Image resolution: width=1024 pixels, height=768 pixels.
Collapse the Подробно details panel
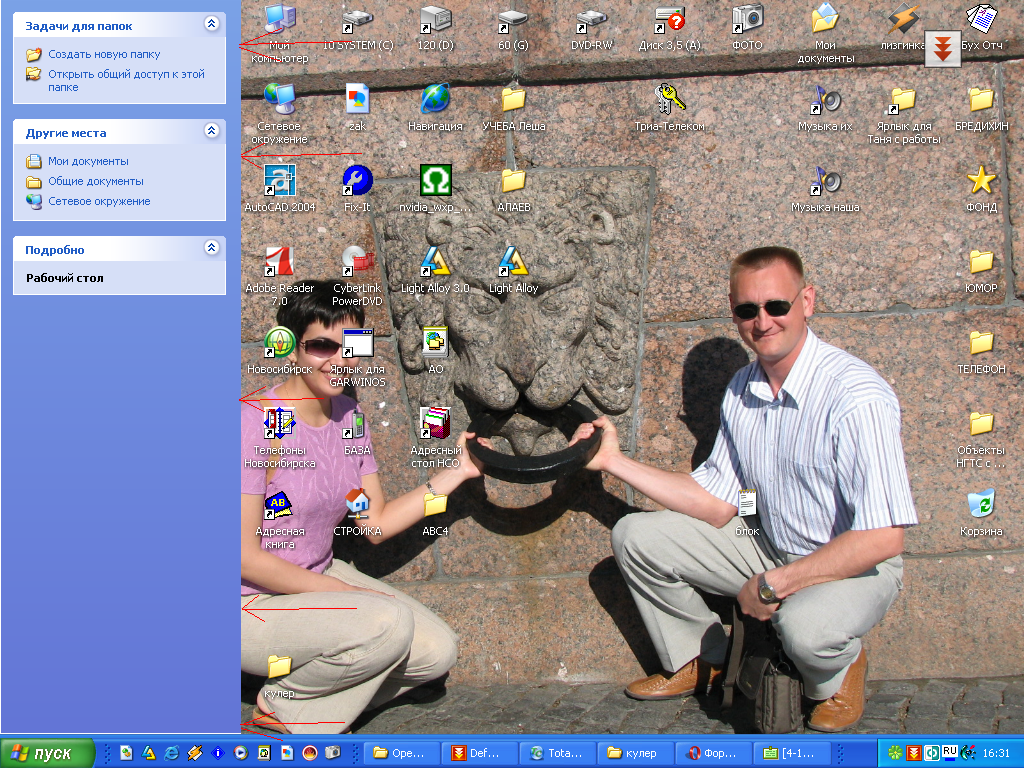coord(211,248)
